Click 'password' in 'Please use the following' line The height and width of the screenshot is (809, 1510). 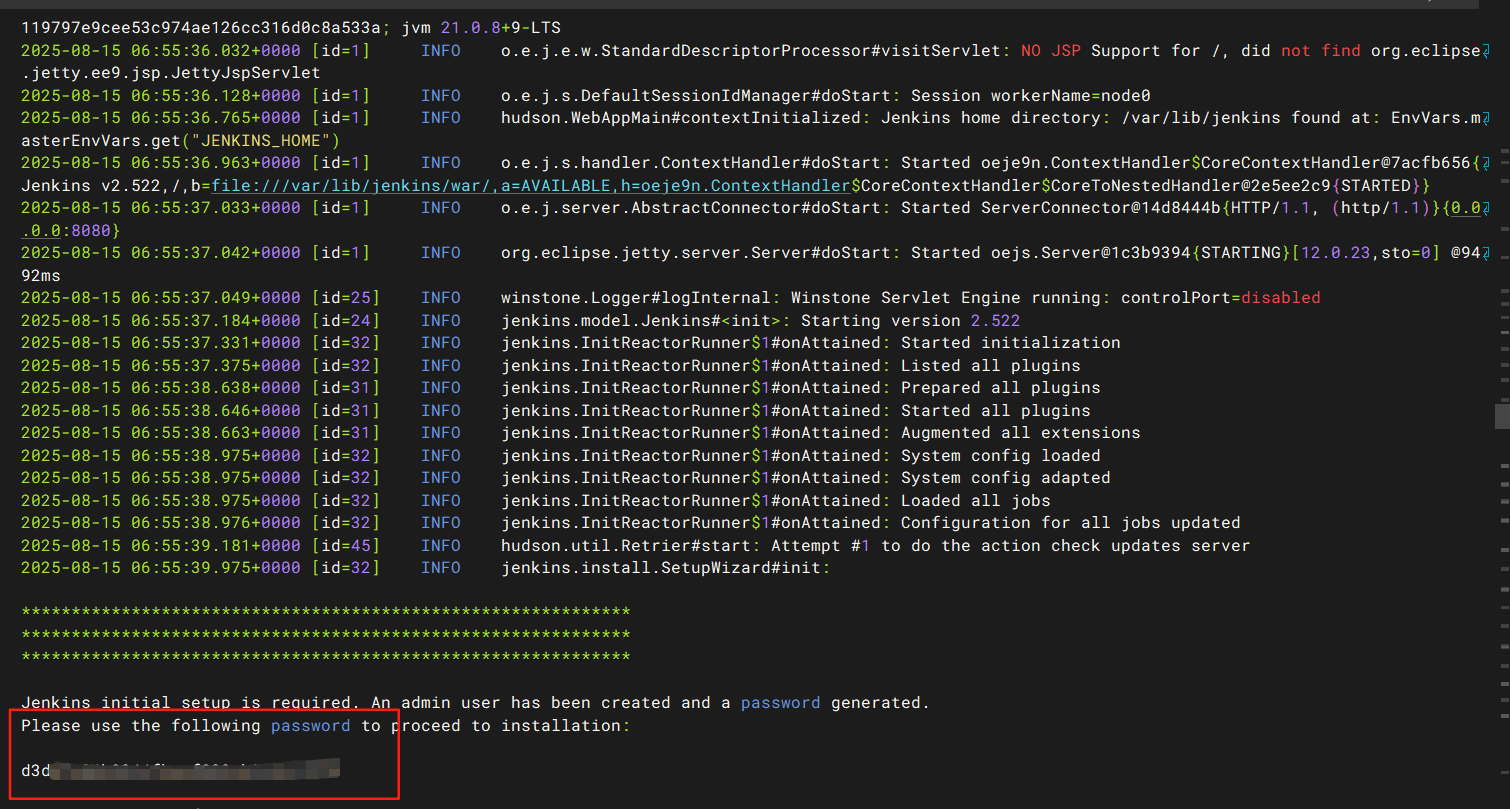click(311, 726)
